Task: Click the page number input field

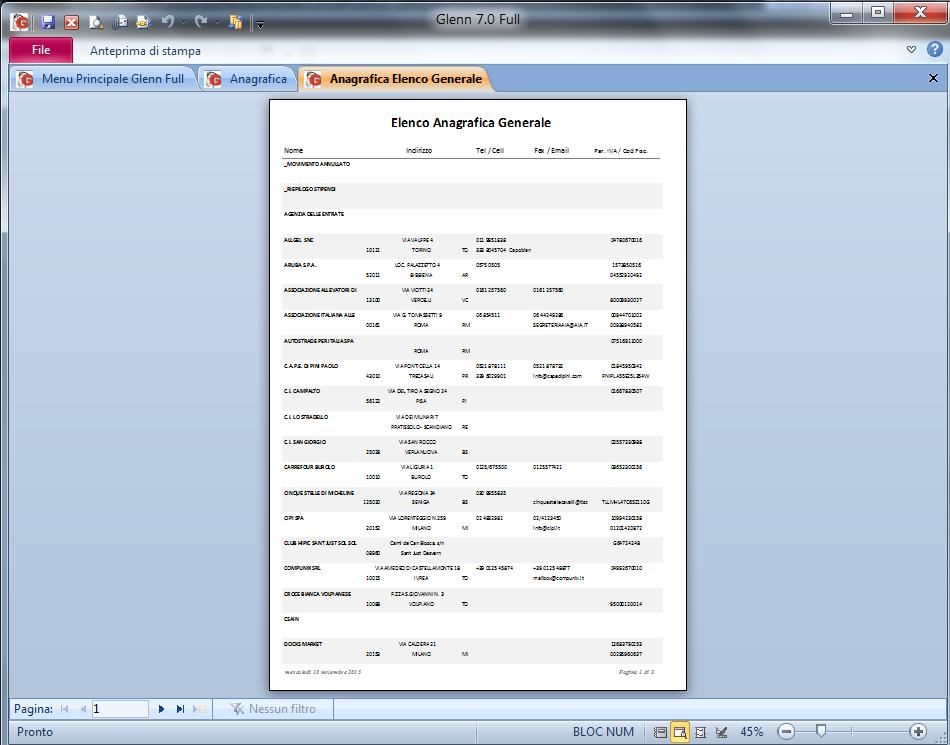Action: tap(120, 709)
